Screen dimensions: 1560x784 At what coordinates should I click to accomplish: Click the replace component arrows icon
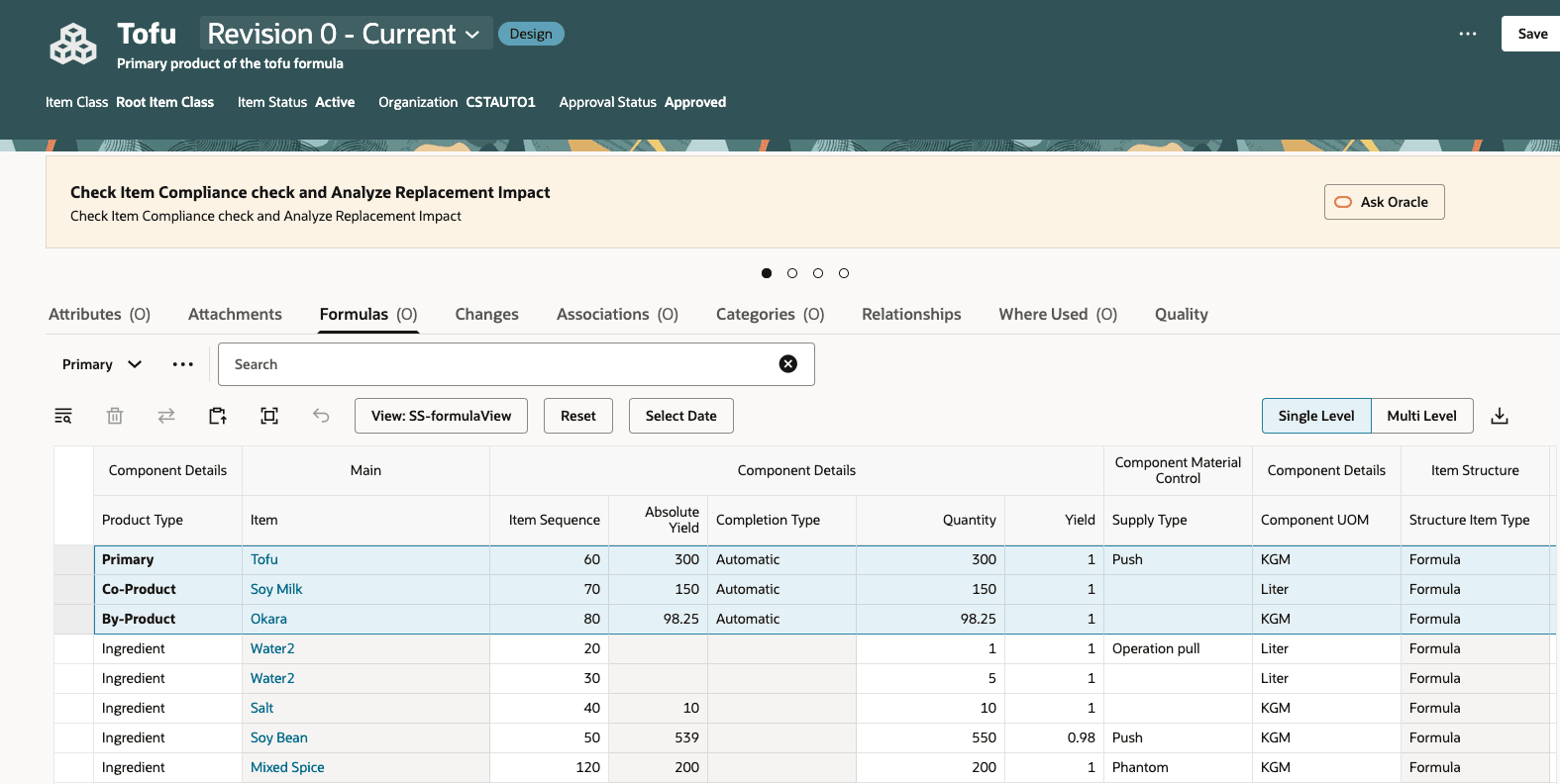point(166,416)
